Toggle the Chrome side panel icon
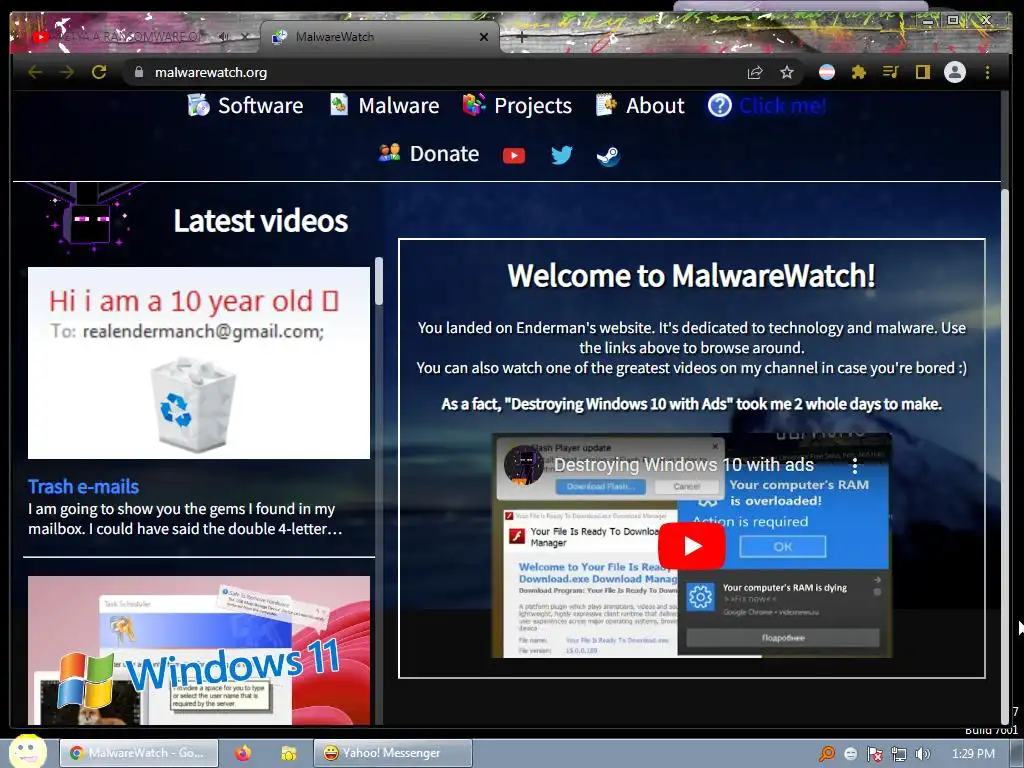Screen dimensions: 1024x768 coord(922,72)
